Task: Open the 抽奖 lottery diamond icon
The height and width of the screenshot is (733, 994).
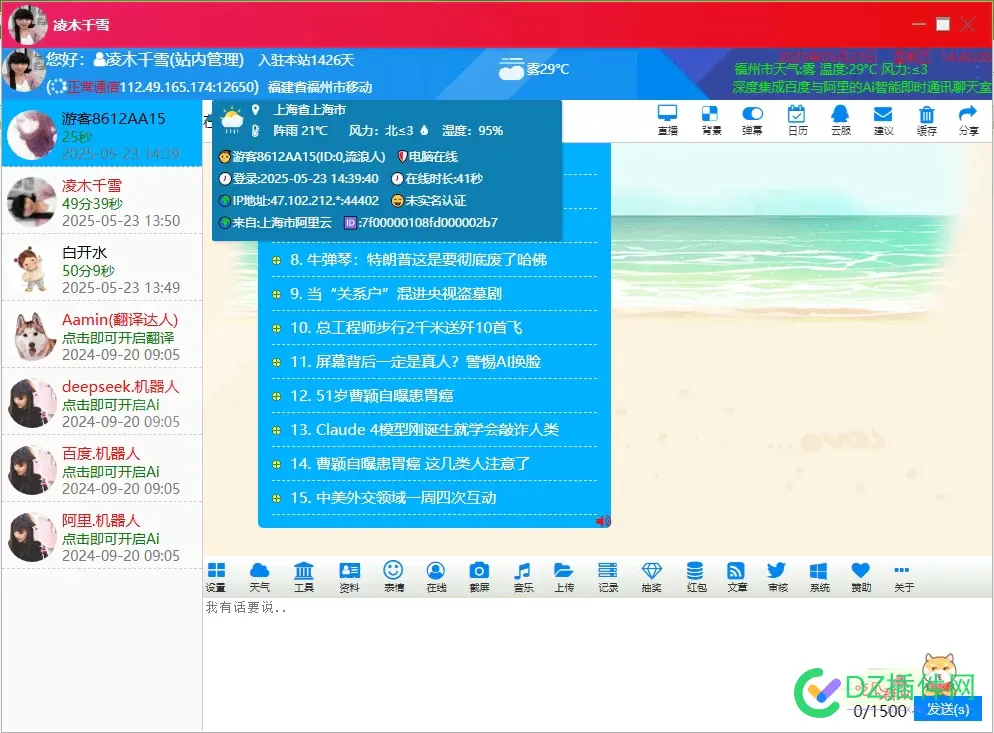Action: click(651, 577)
